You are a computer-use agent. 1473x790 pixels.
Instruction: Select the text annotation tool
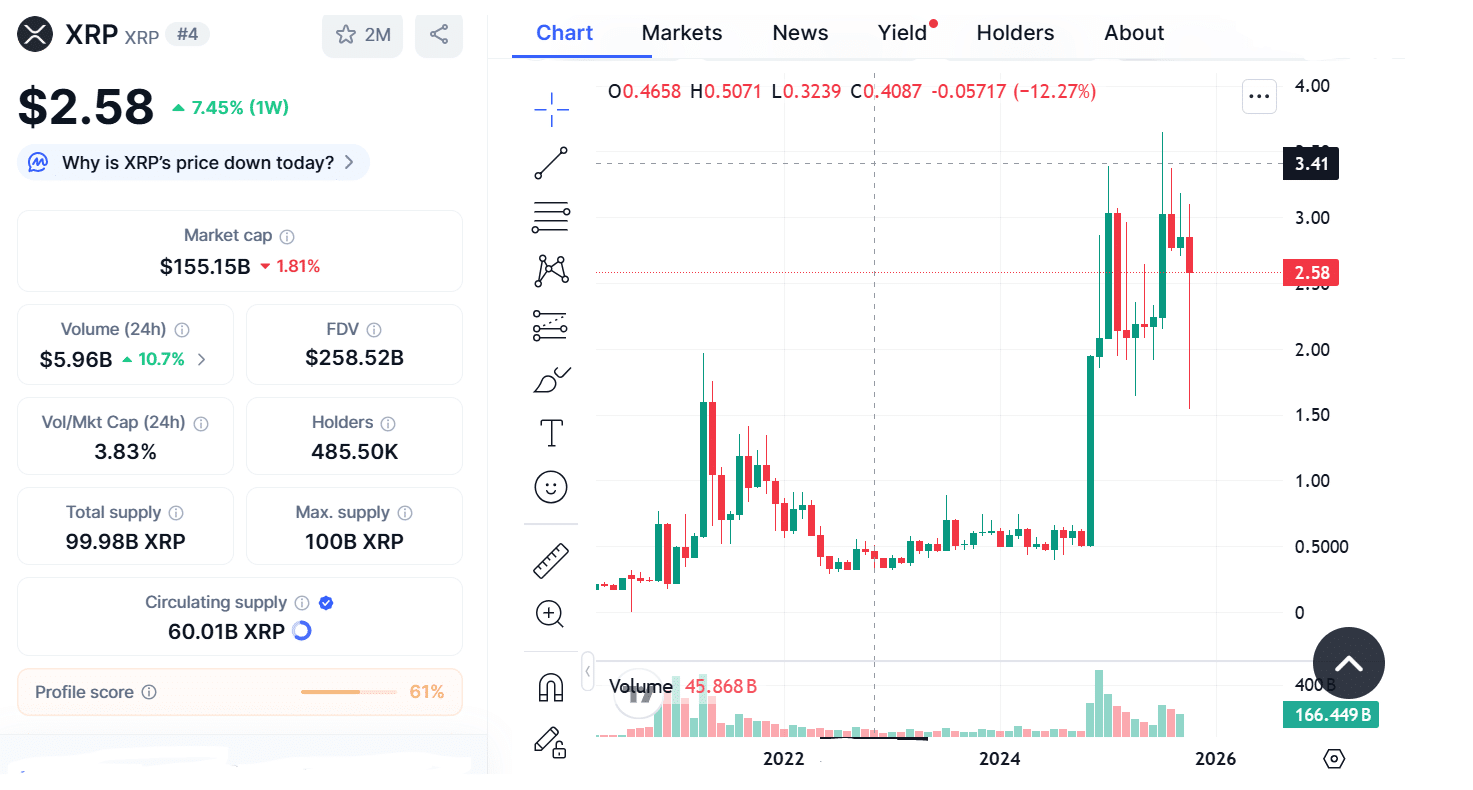click(550, 432)
